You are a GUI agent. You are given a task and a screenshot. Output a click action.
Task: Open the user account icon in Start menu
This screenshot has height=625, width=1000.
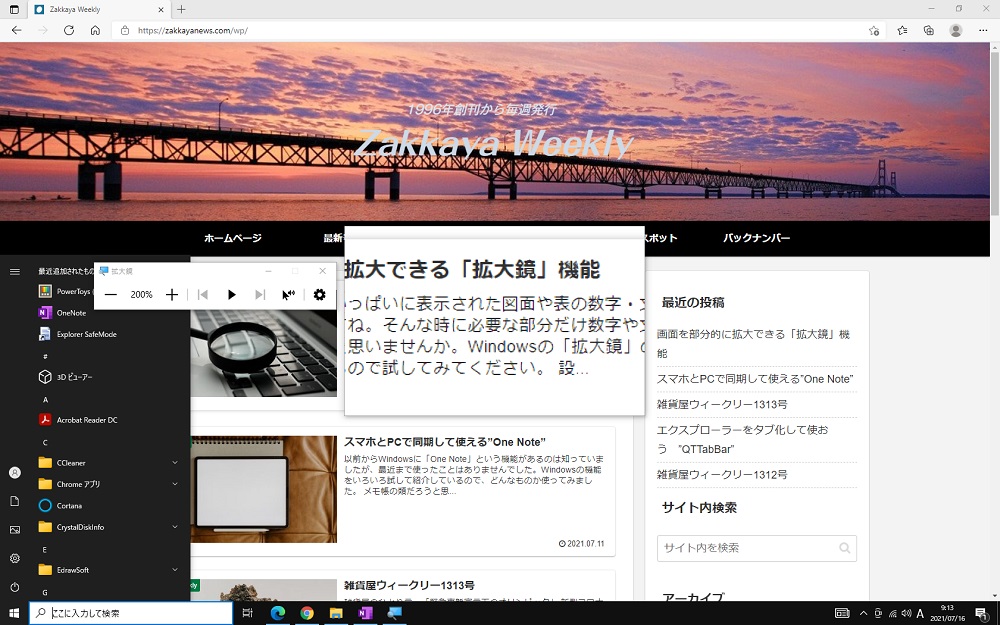[15, 473]
